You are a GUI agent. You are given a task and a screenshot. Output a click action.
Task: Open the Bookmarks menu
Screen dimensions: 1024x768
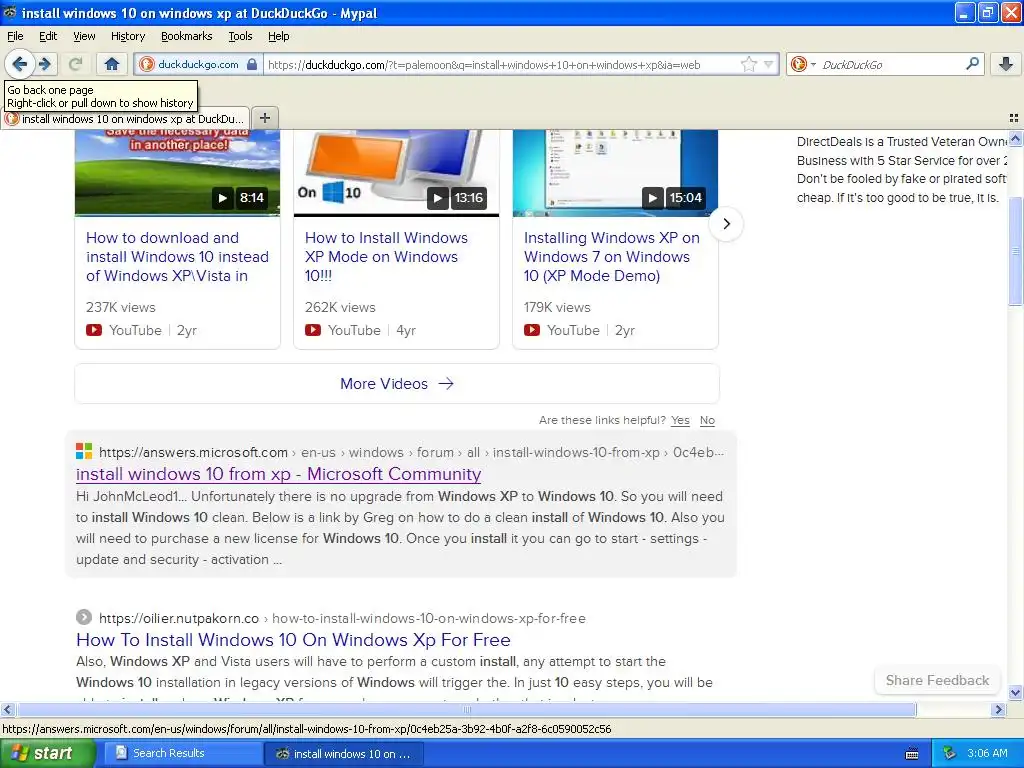tap(187, 36)
